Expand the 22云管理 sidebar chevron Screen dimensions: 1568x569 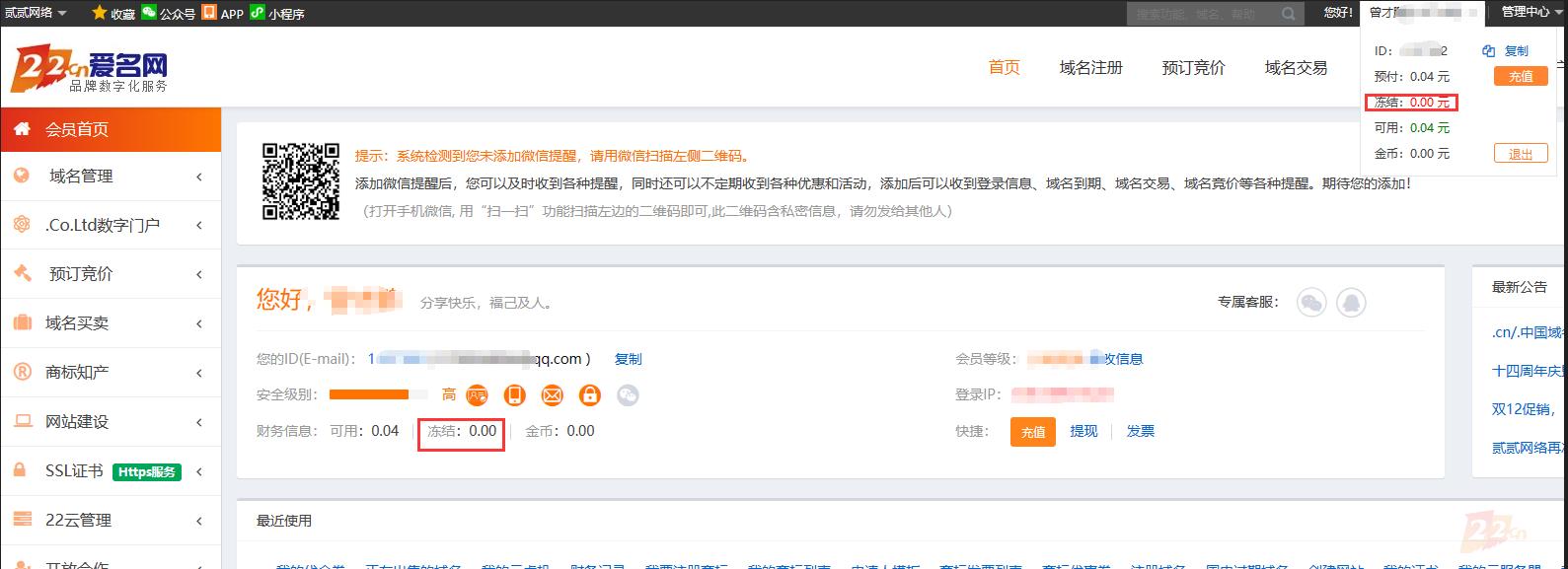tap(199, 521)
